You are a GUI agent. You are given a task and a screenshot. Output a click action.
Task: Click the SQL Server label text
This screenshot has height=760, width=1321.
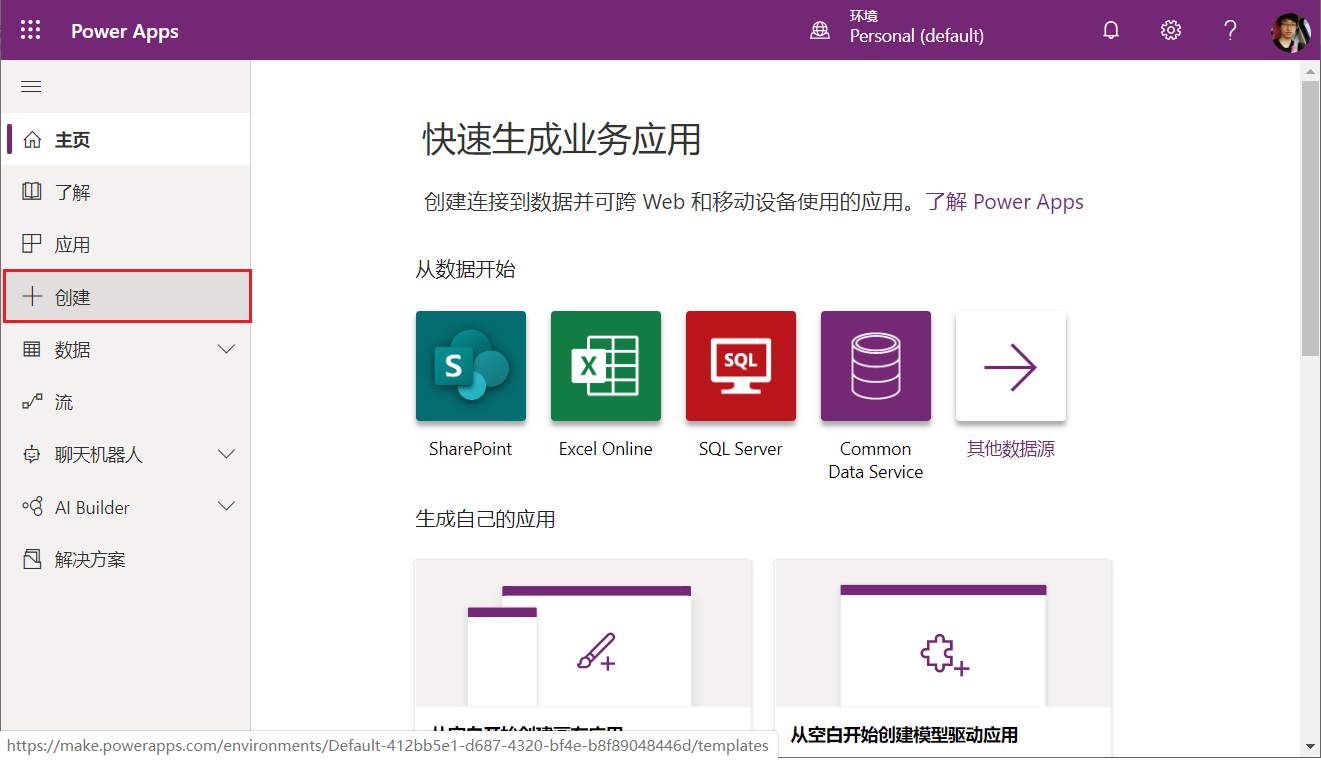[741, 449]
